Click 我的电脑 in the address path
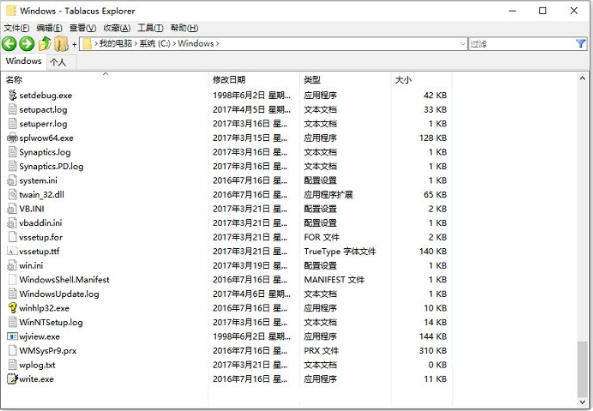 coord(115,44)
